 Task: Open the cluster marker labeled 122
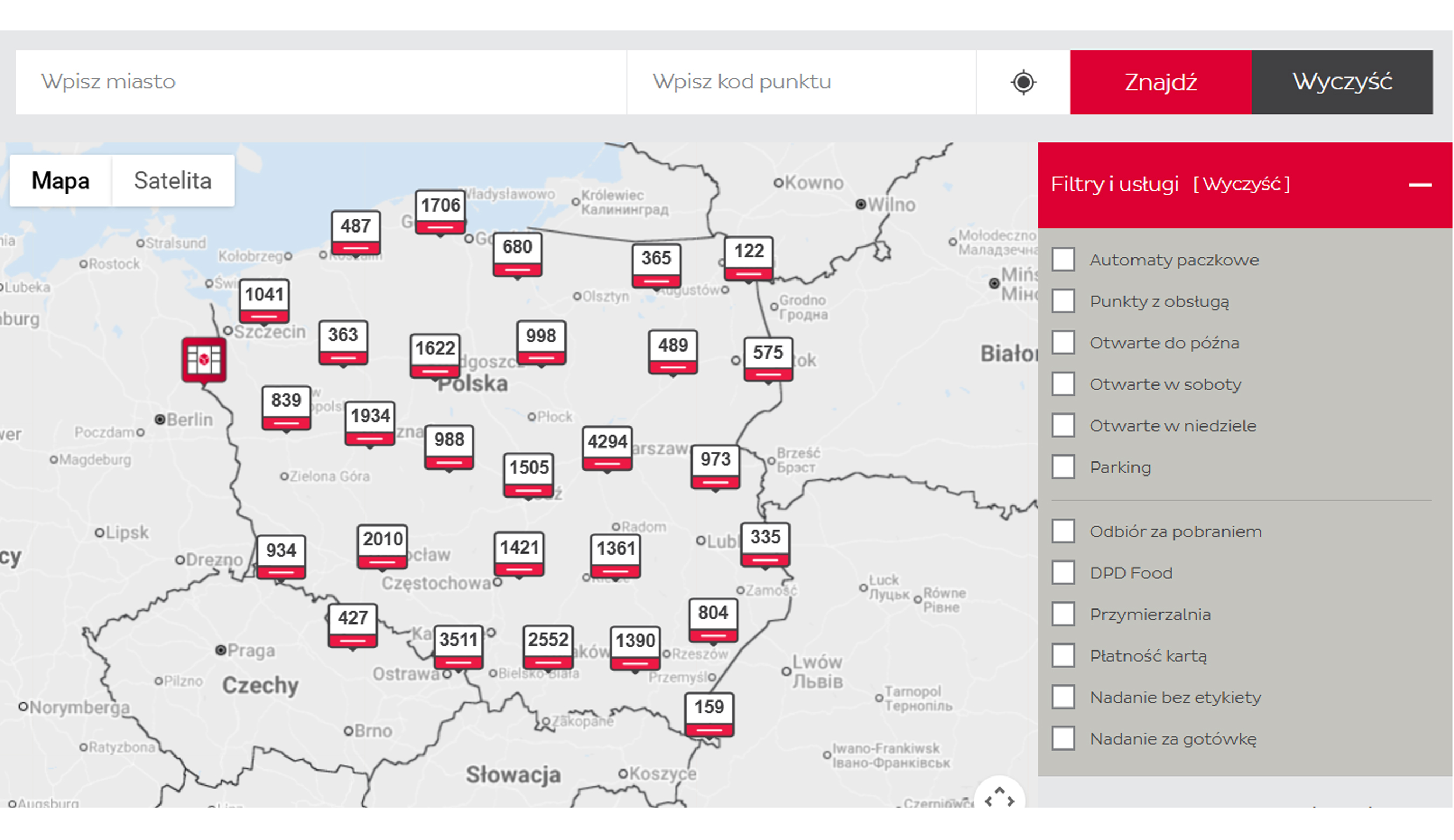(x=749, y=258)
